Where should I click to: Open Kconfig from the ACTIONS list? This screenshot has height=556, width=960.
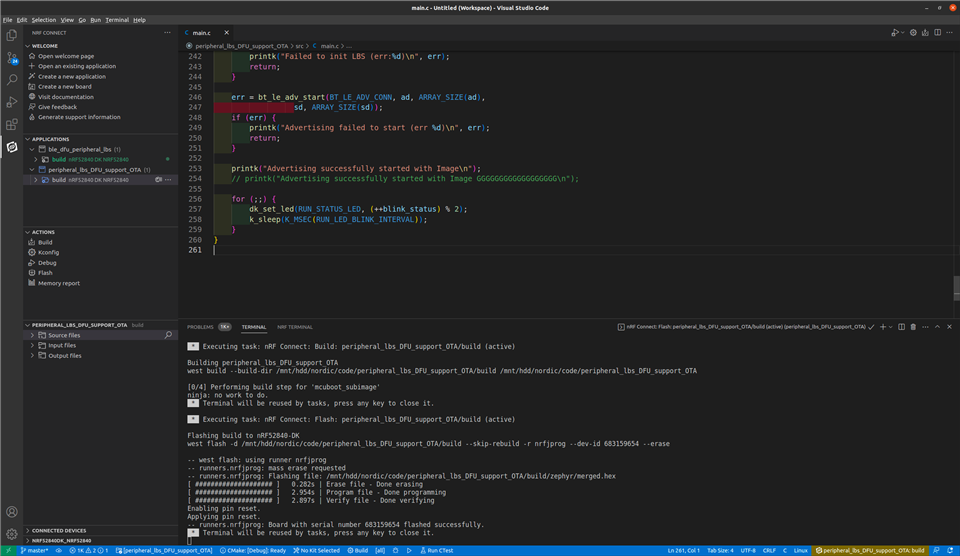pyautogui.click(x=48, y=252)
